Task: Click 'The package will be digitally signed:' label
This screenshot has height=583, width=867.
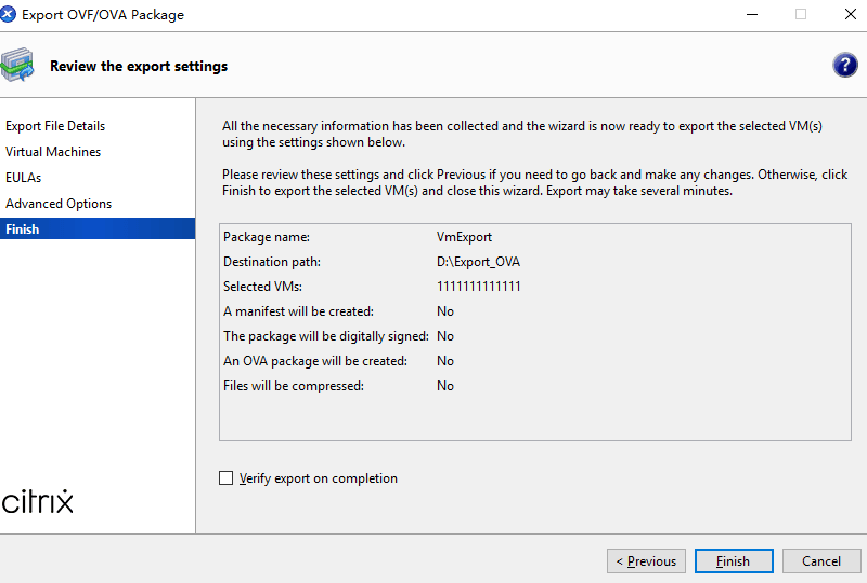Action: click(x=326, y=336)
